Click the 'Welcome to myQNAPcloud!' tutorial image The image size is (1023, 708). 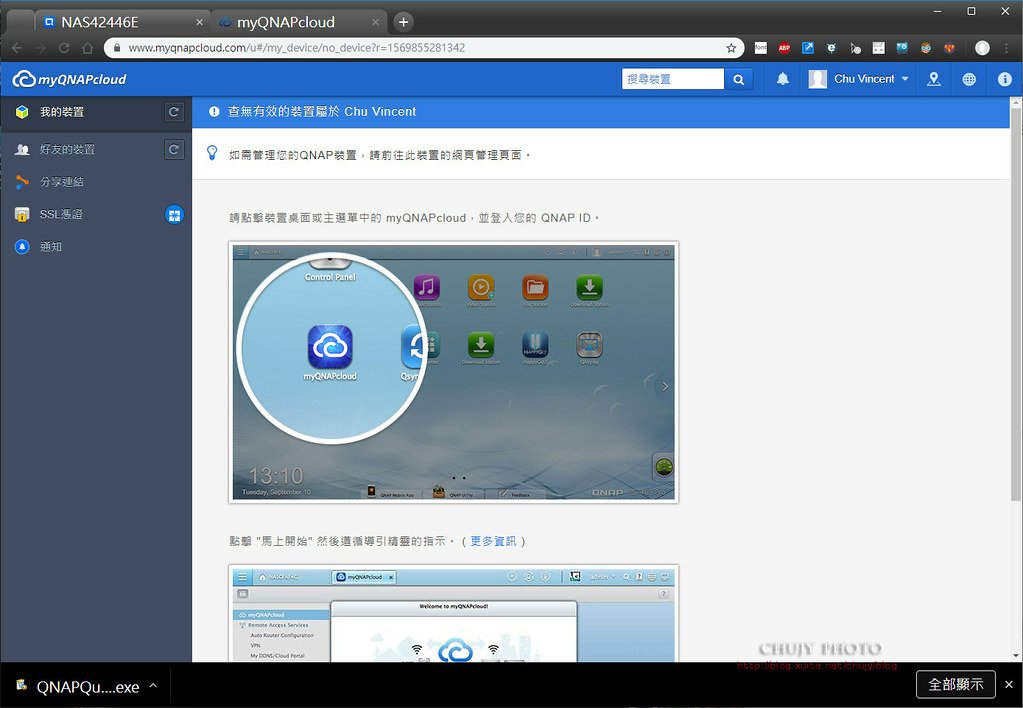coord(453,613)
